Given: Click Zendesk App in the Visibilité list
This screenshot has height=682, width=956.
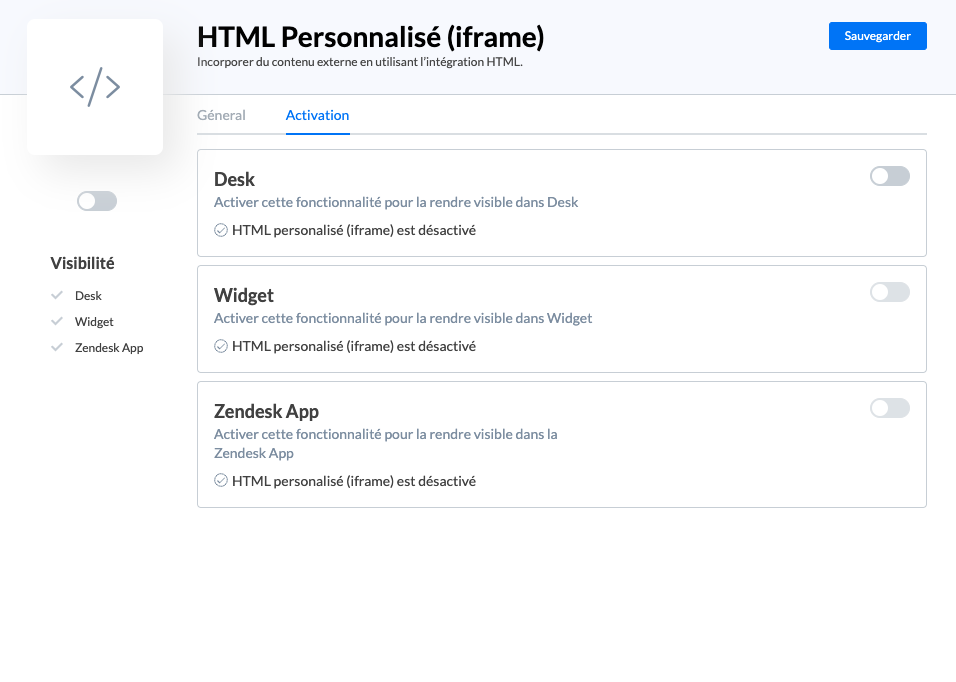Looking at the screenshot, I should tap(109, 348).
